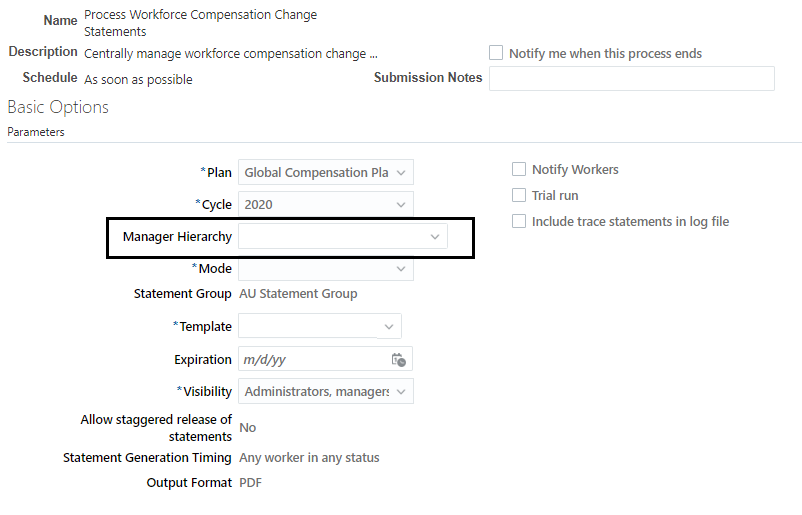
Task: Click the truncated Description text
Action: coord(231,54)
